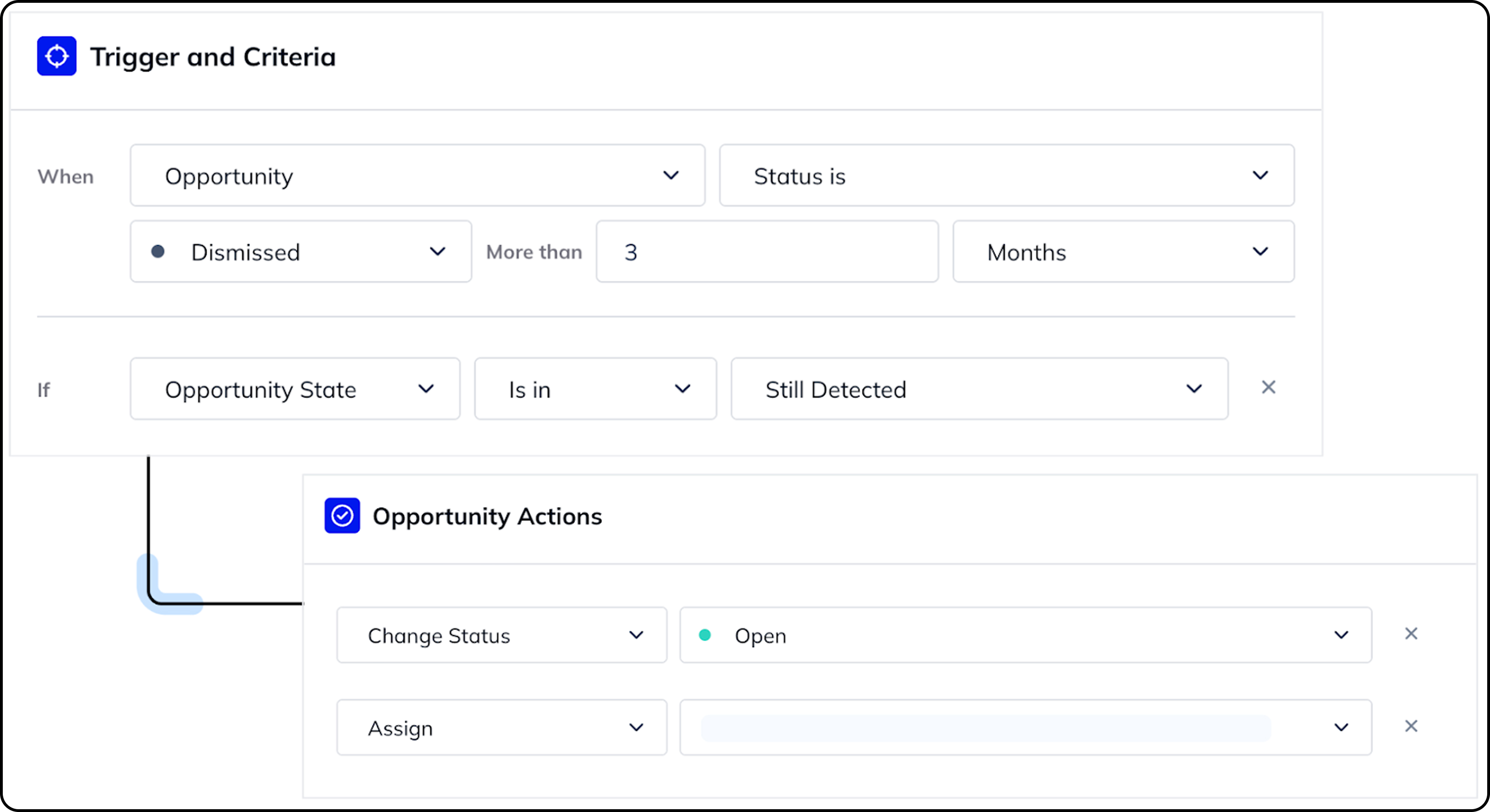Open the Months time unit dropdown
1490x812 pixels.
pos(1123,251)
